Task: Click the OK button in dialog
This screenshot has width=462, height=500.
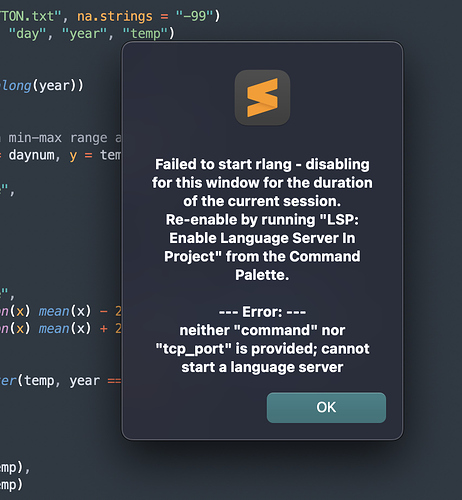Action: point(326,408)
